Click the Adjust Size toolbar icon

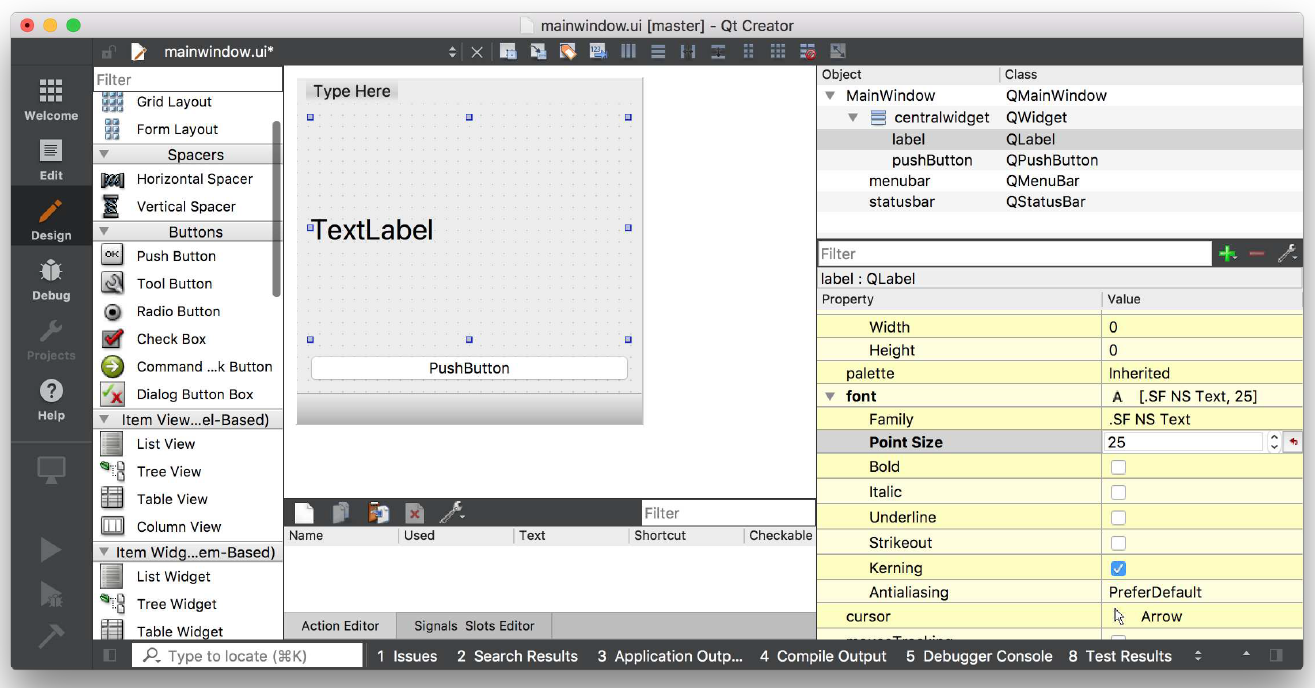point(838,52)
